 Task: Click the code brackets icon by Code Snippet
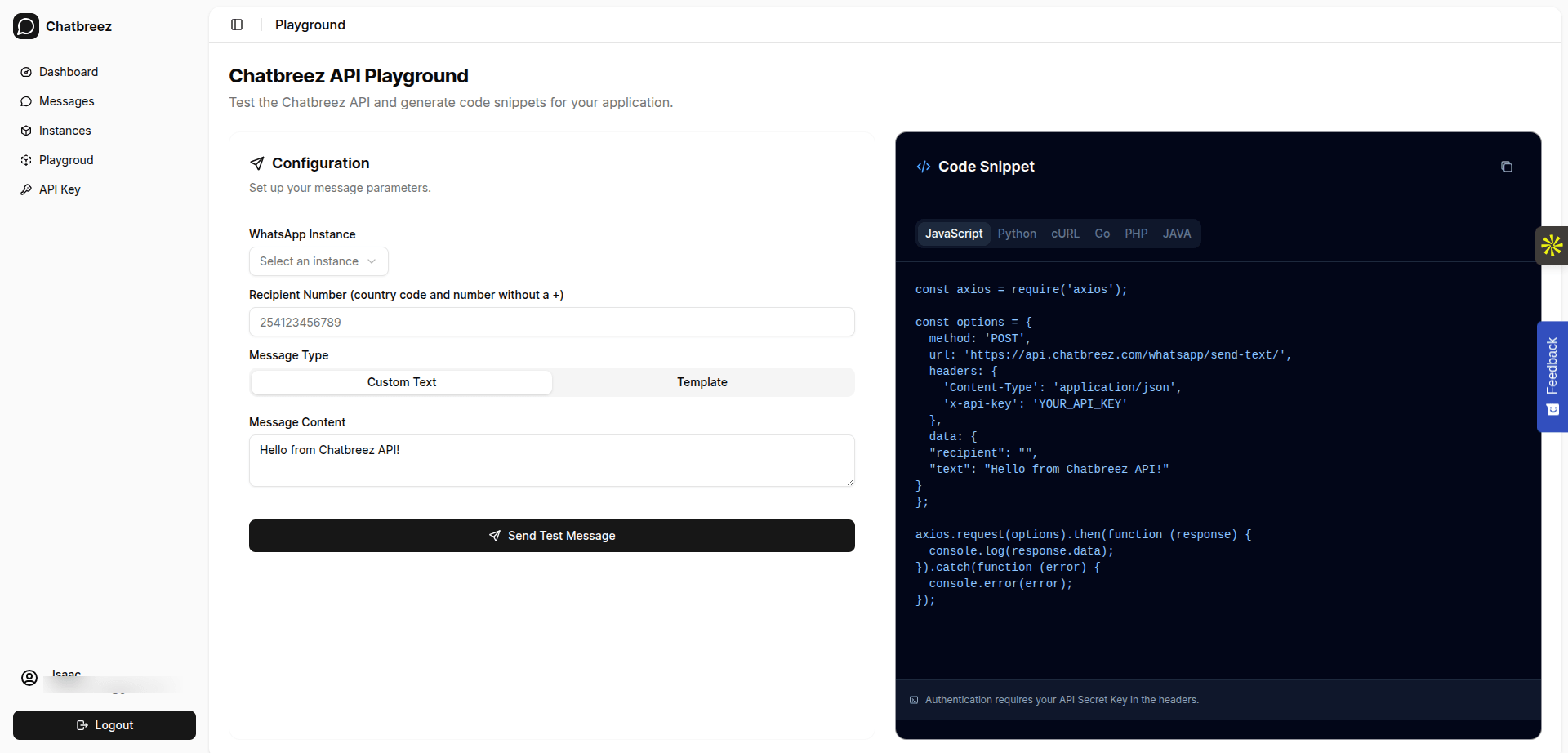(x=924, y=167)
